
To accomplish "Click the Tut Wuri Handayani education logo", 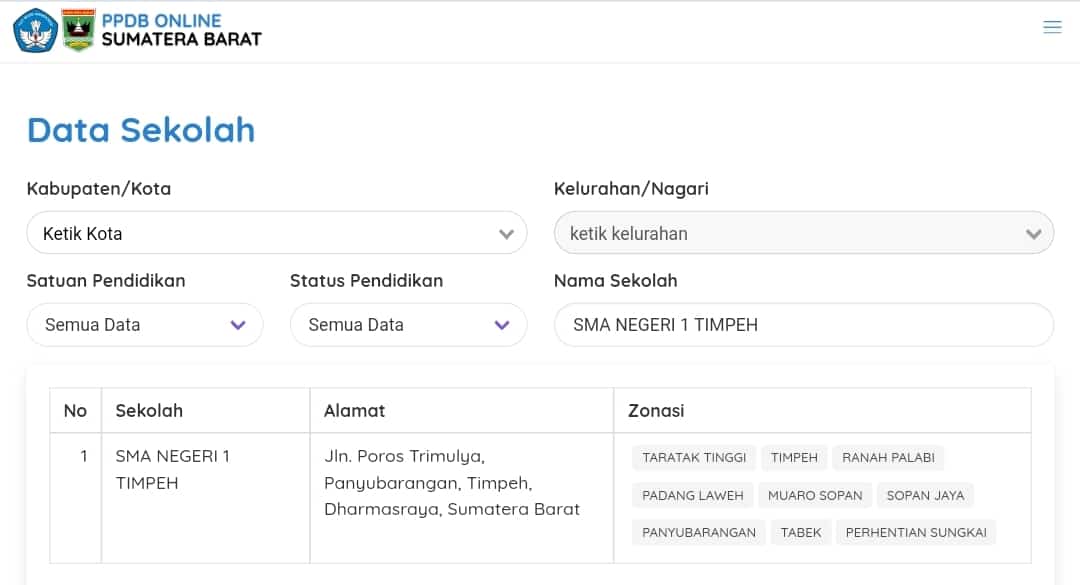I will tap(35, 31).
